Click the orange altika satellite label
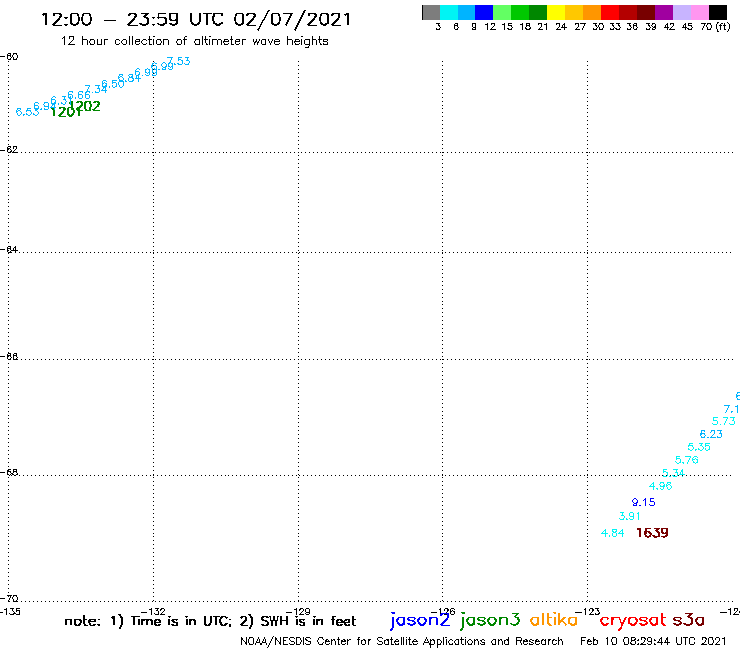Viewport: 740px width, 650px height. (554, 620)
